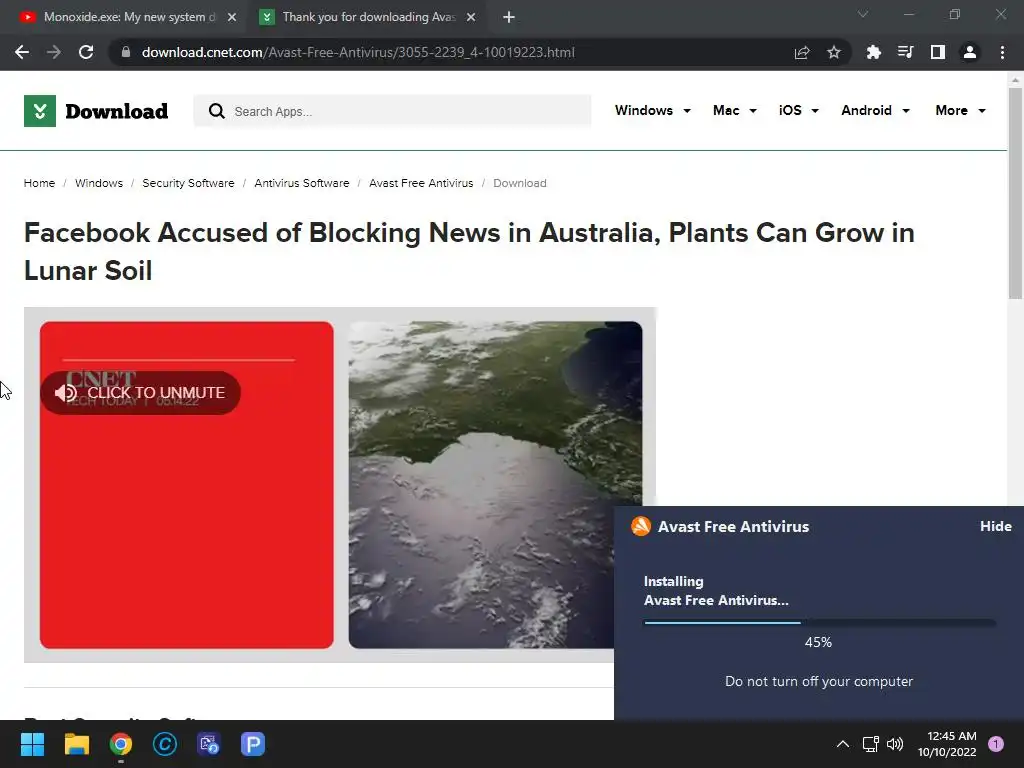Click the page vertical scrollbar
1024x768 pixels.
coord(1015,193)
